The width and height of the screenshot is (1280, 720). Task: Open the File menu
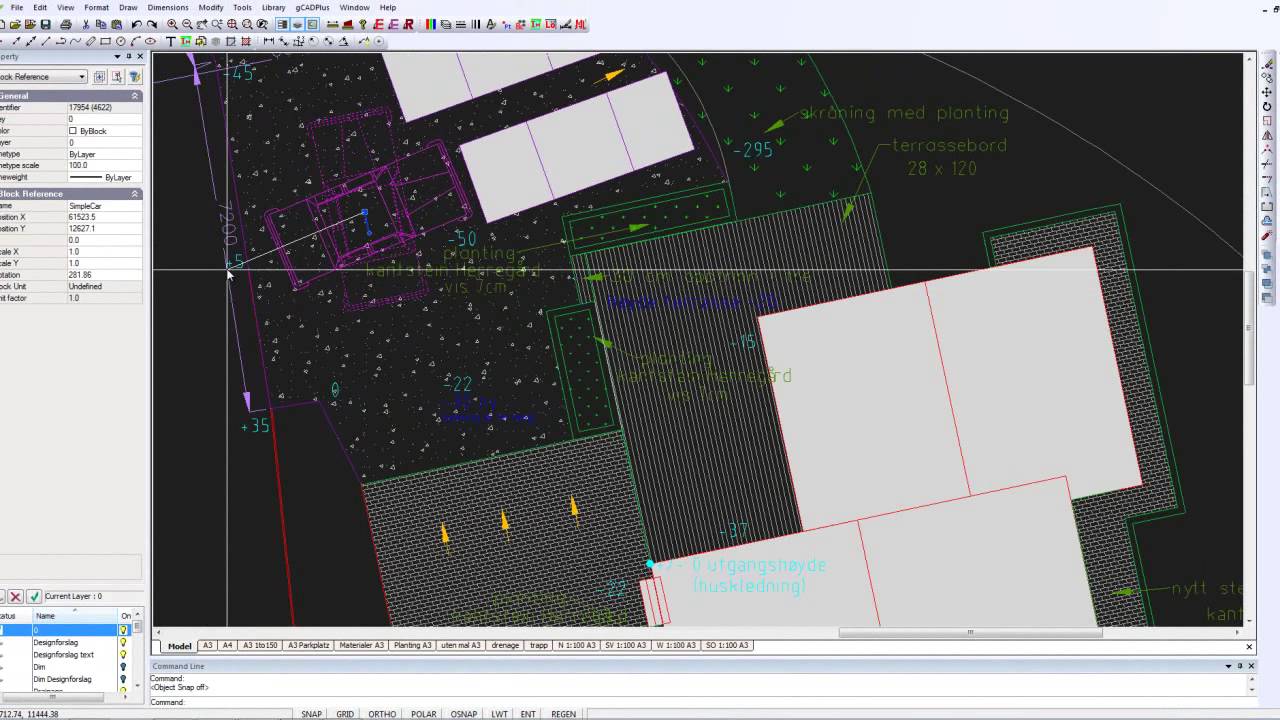point(17,7)
